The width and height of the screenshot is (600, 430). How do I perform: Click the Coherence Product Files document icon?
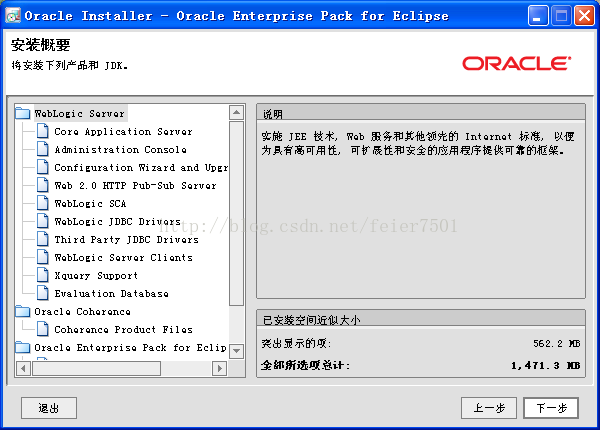coord(43,329)
